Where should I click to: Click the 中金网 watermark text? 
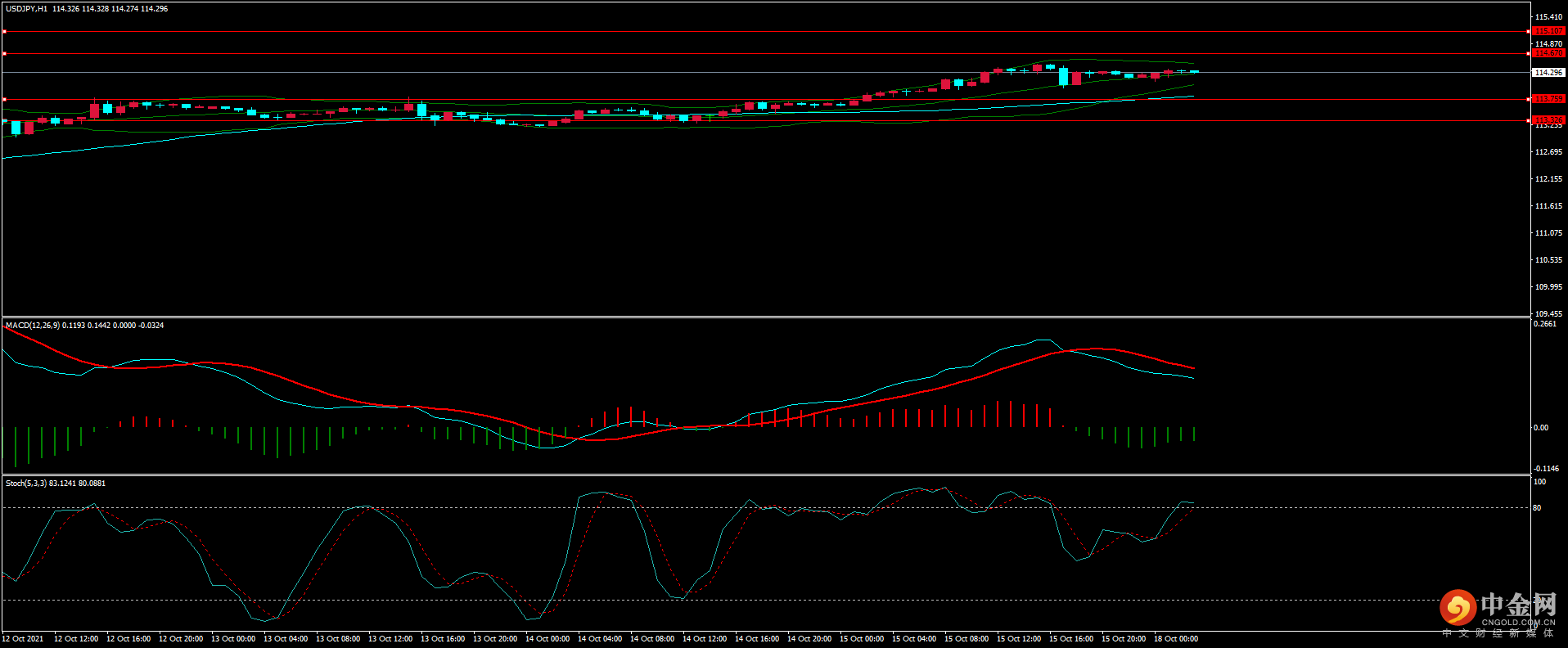pos(1518,605)
